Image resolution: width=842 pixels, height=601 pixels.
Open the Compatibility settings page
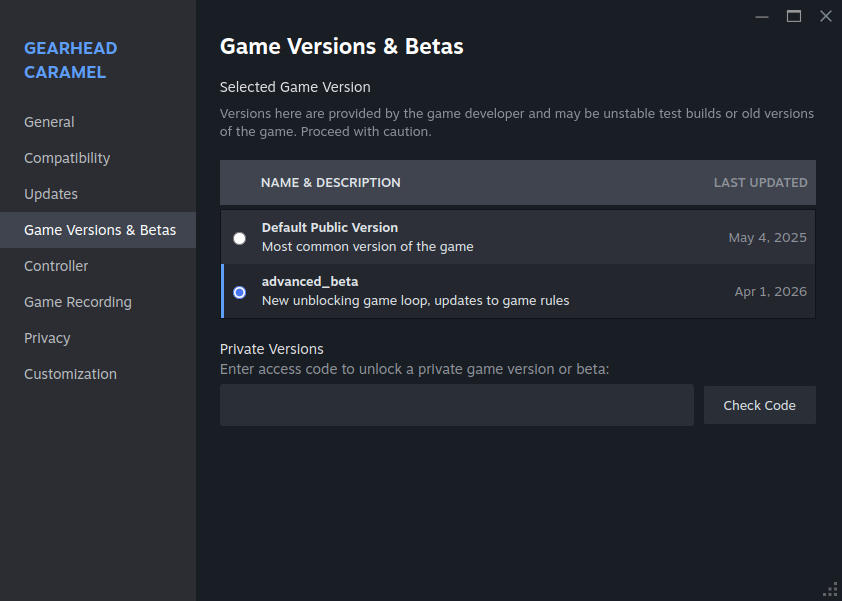(67, 158)
